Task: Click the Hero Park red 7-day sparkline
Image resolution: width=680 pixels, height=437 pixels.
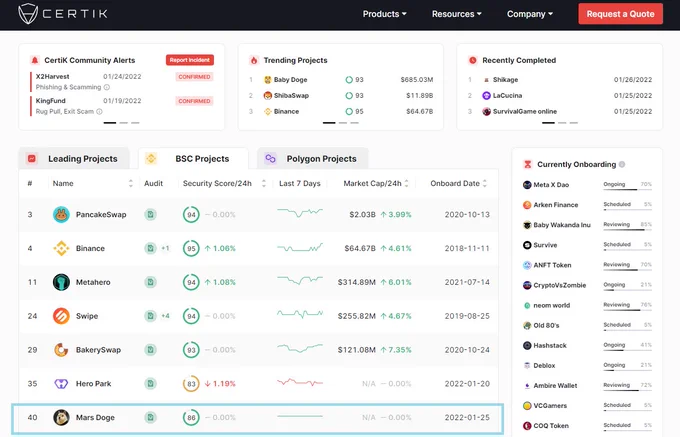Action: pos(300,382)
